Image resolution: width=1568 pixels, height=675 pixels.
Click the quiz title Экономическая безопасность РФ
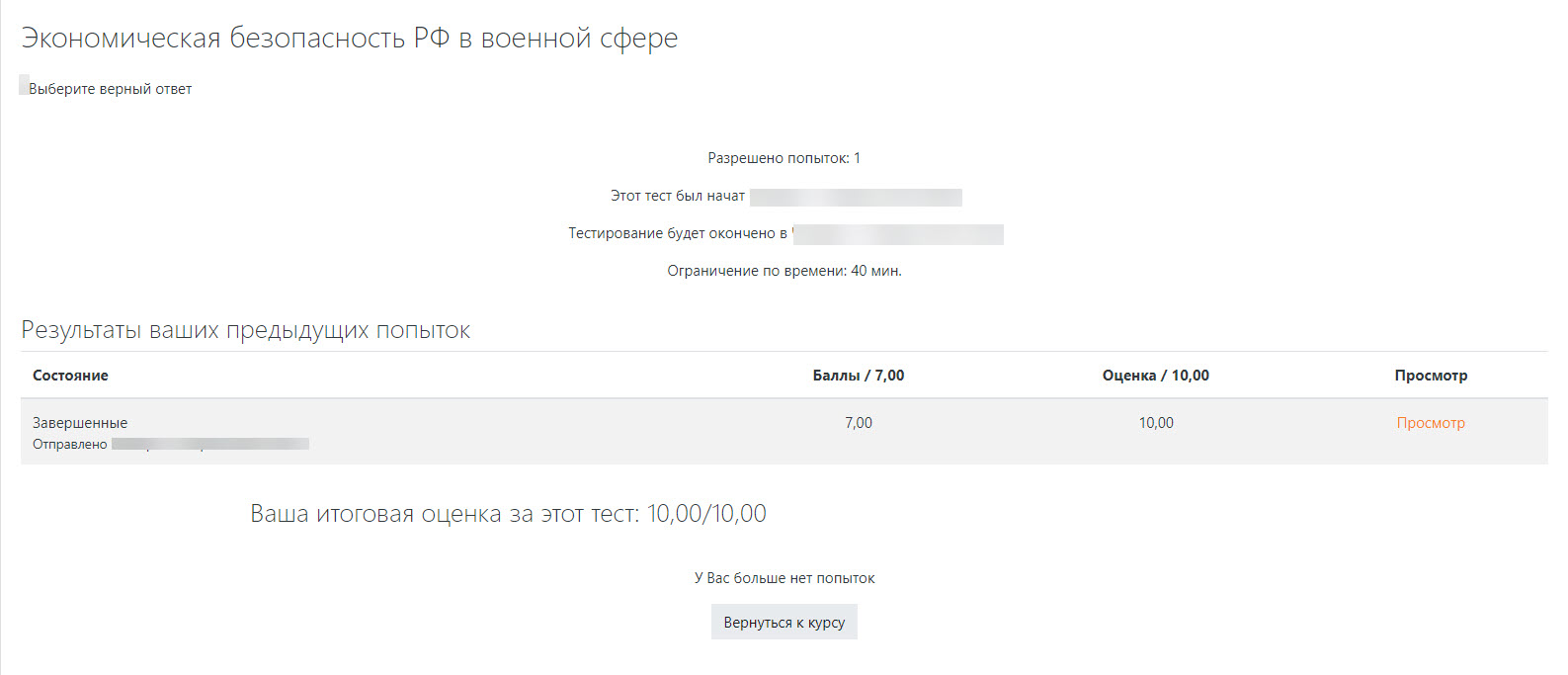tap(350, 38)
